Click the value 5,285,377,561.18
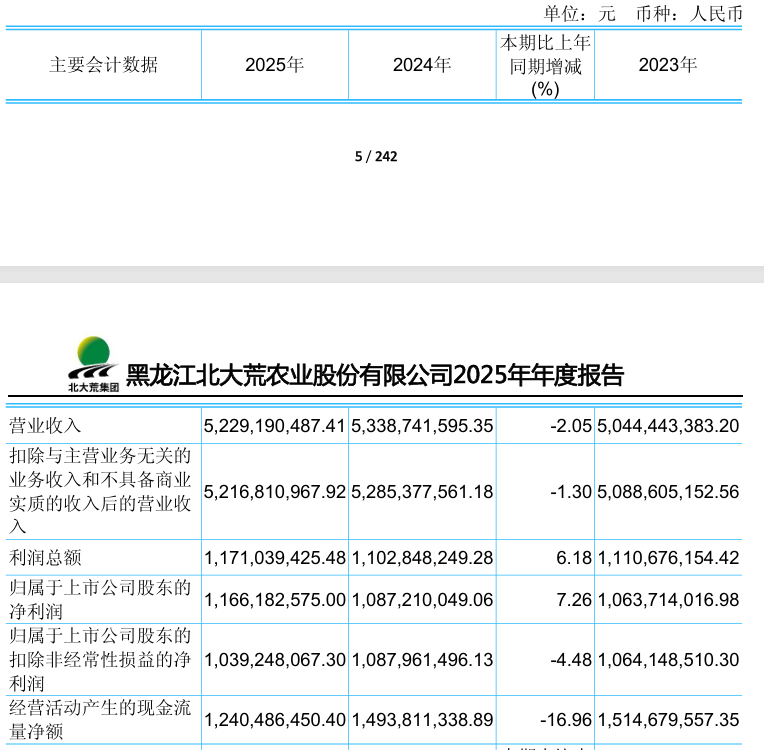The width and height of the screenshot is (764, 750). pos(422,492)
